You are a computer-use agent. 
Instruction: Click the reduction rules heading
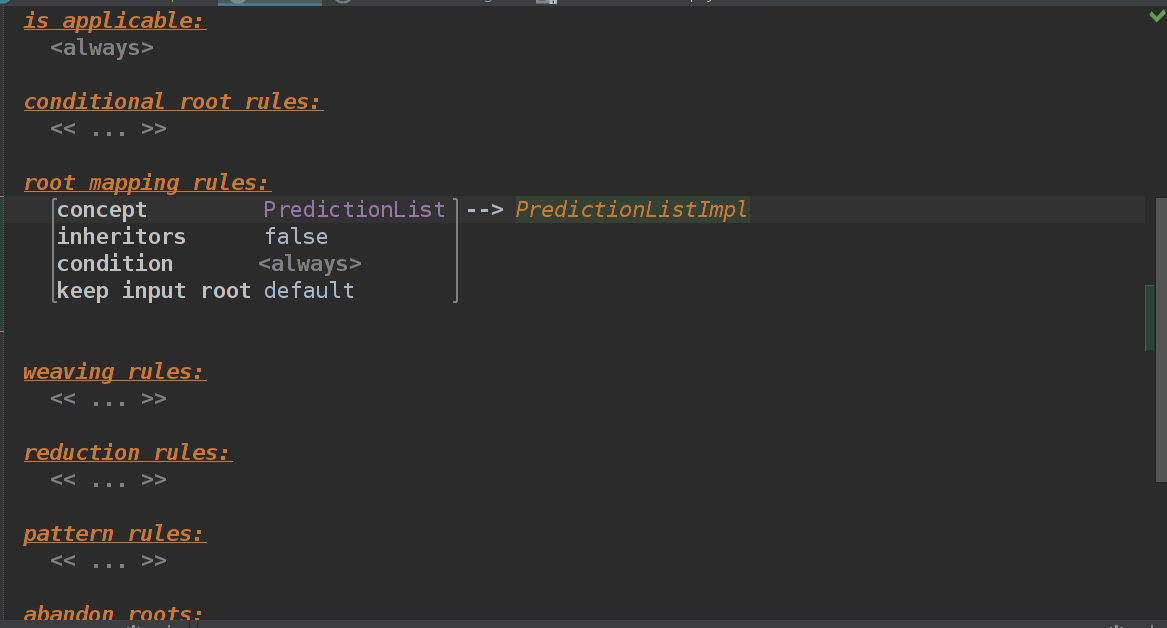pyautogui.click(x=127, y=453)
